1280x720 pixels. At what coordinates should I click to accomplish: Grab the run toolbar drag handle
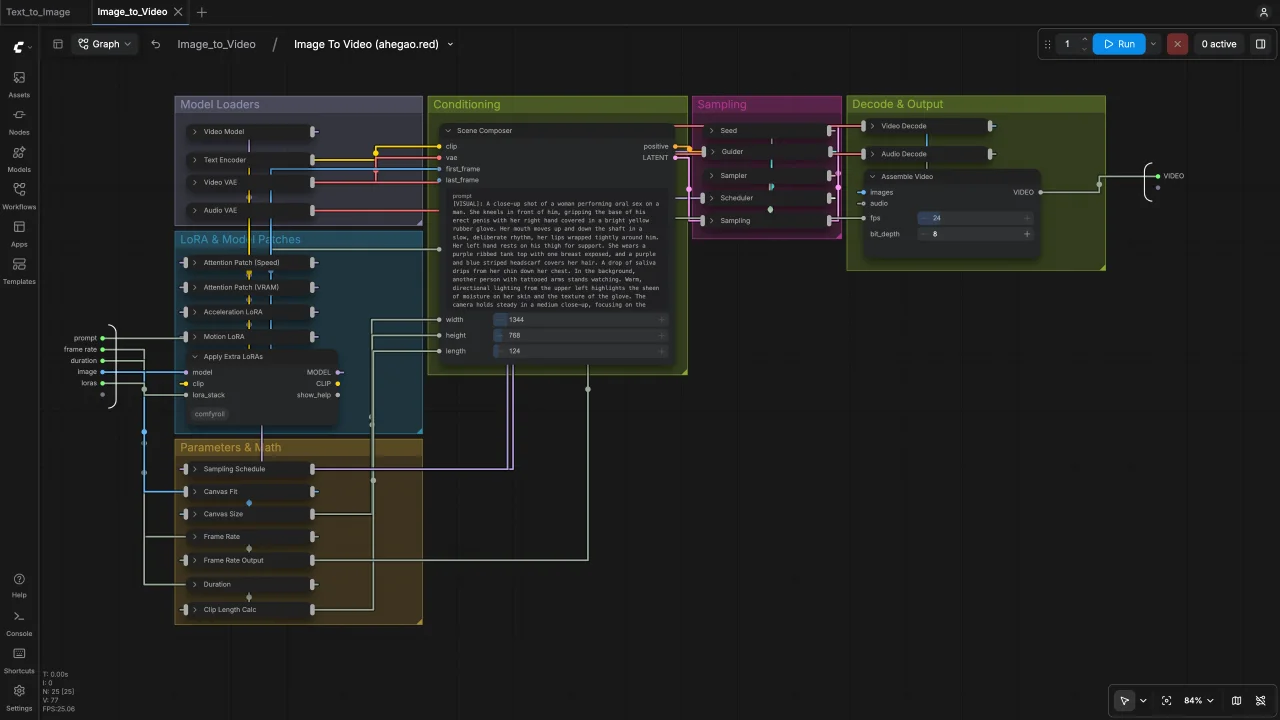pos(1048,44)
